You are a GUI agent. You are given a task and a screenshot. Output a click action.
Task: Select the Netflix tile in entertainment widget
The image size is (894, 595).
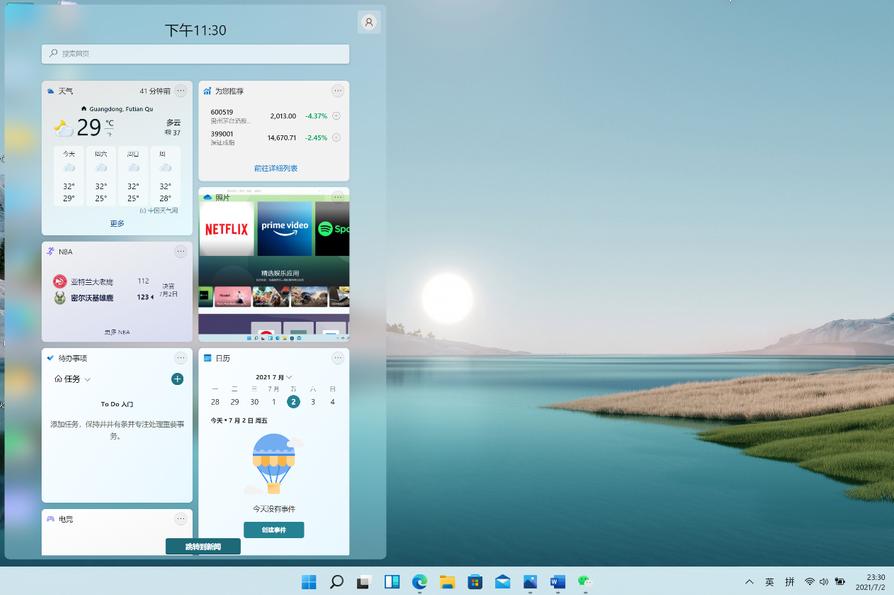(227, 228)
